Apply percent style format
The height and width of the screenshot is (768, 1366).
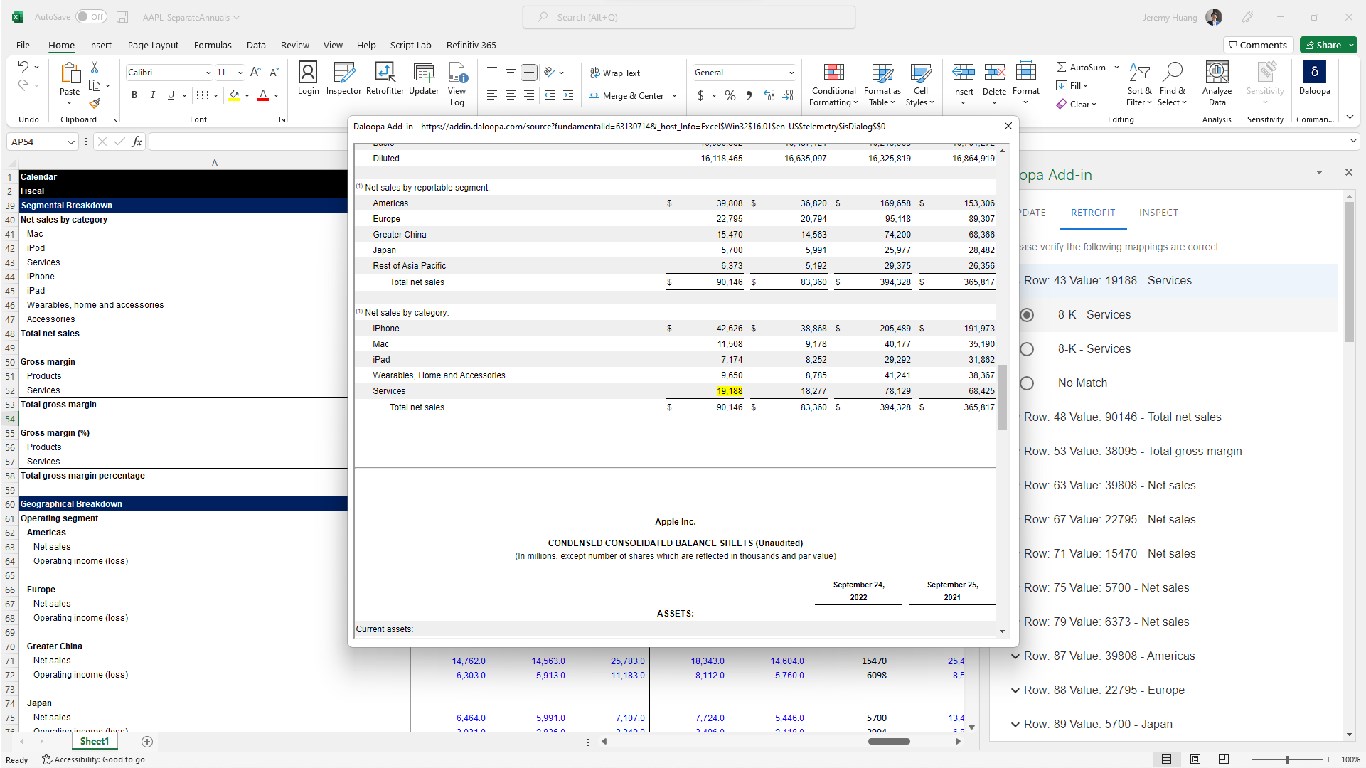[x=730, y=96]
